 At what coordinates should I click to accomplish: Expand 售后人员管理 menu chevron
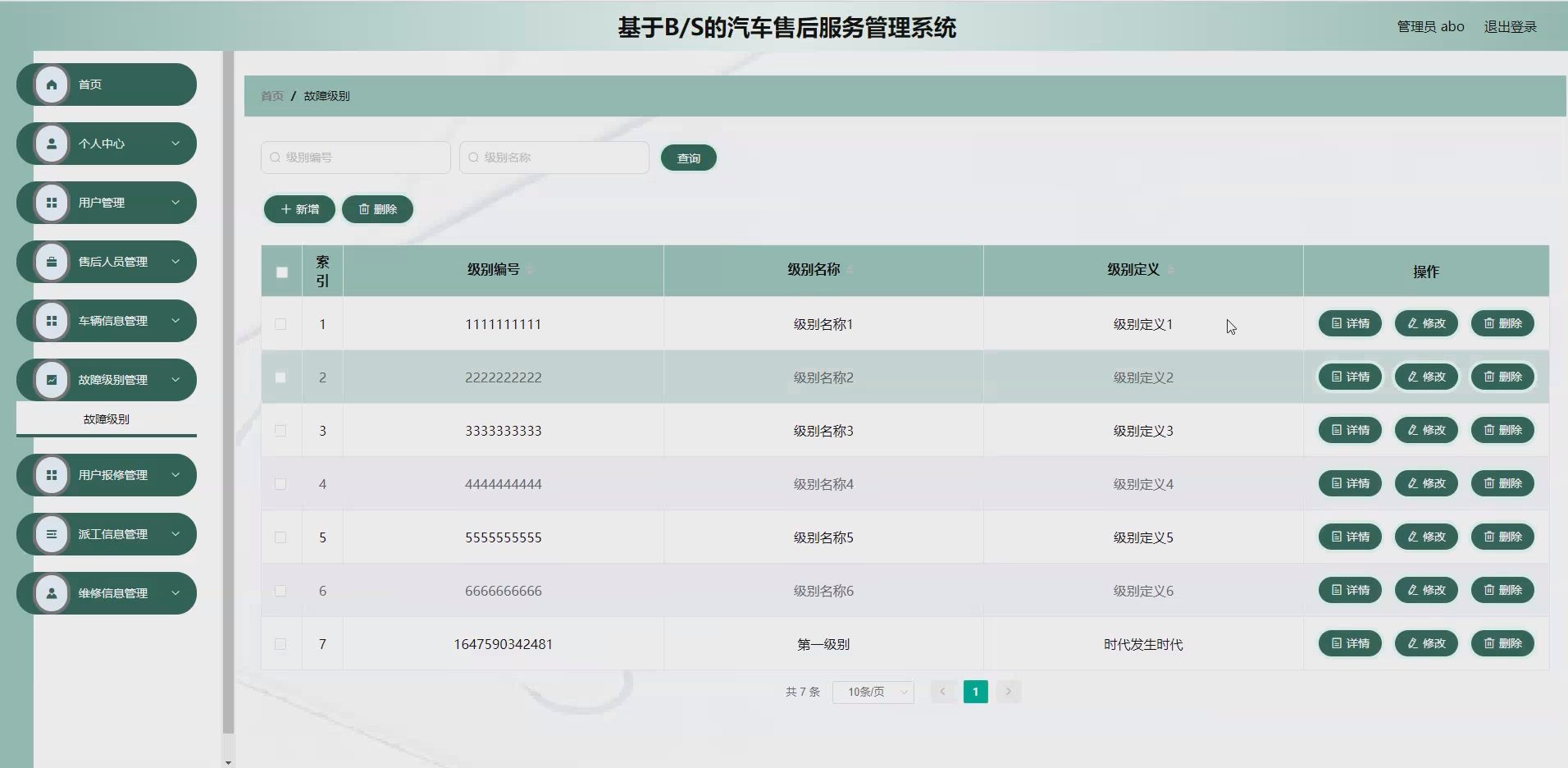pos(175,262)
